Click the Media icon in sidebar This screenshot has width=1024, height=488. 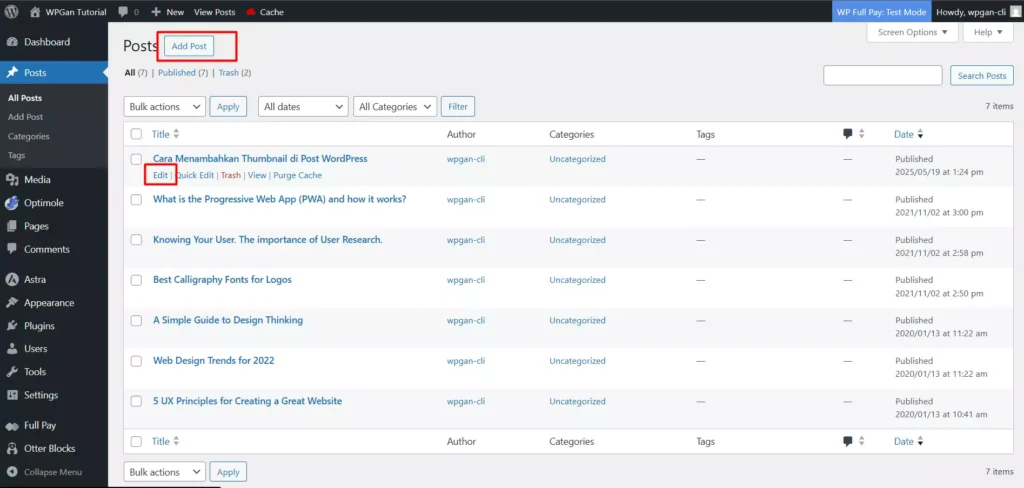click(12, 180)
